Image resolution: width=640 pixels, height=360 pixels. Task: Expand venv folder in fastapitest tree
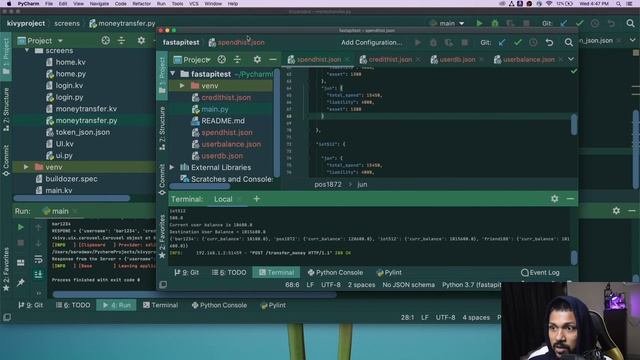(182, 86)
